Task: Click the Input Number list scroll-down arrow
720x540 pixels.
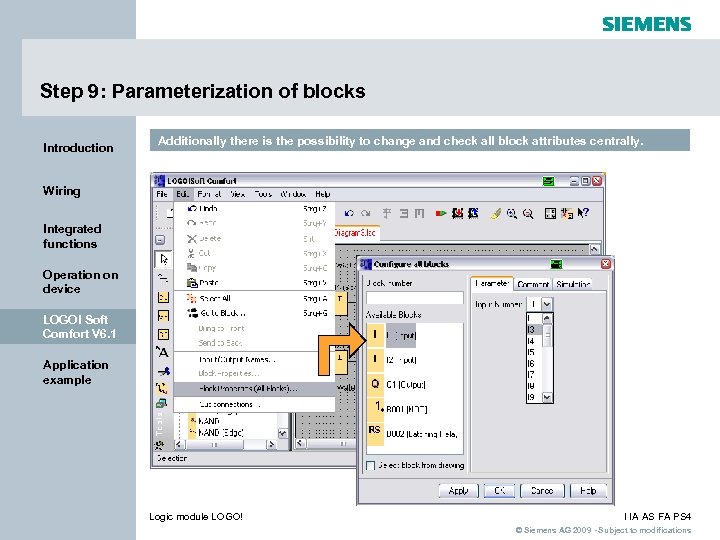Action: (x=547, y=397)
